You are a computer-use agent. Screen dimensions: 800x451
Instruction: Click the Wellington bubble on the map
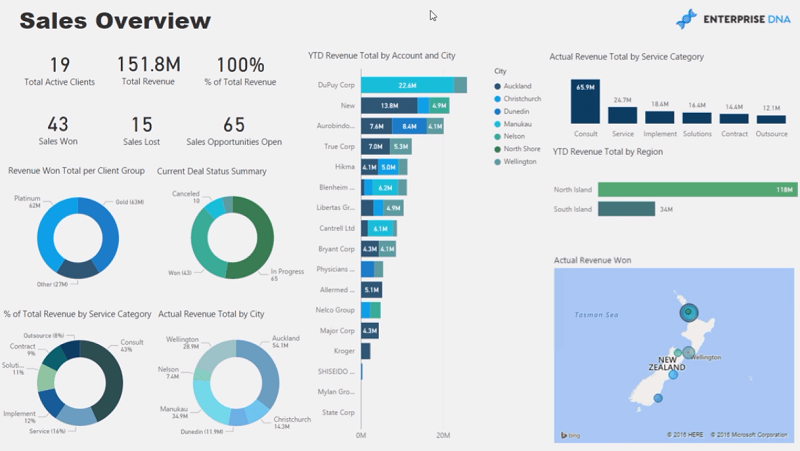pos(689,352)
